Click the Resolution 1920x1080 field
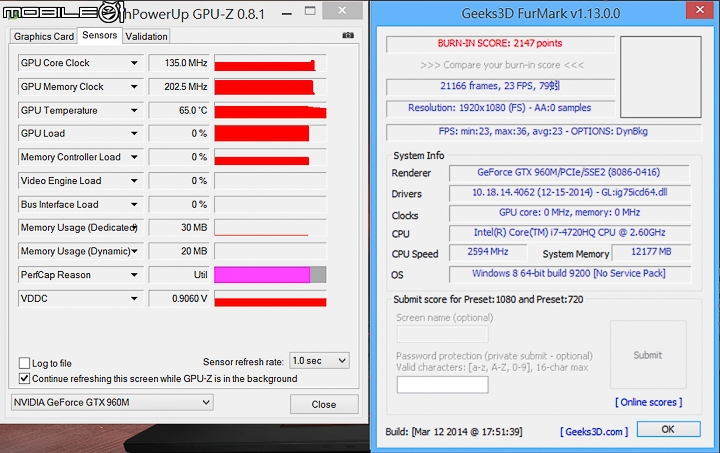Viewport: 720px width, 453px height. [x=501, y=108]
